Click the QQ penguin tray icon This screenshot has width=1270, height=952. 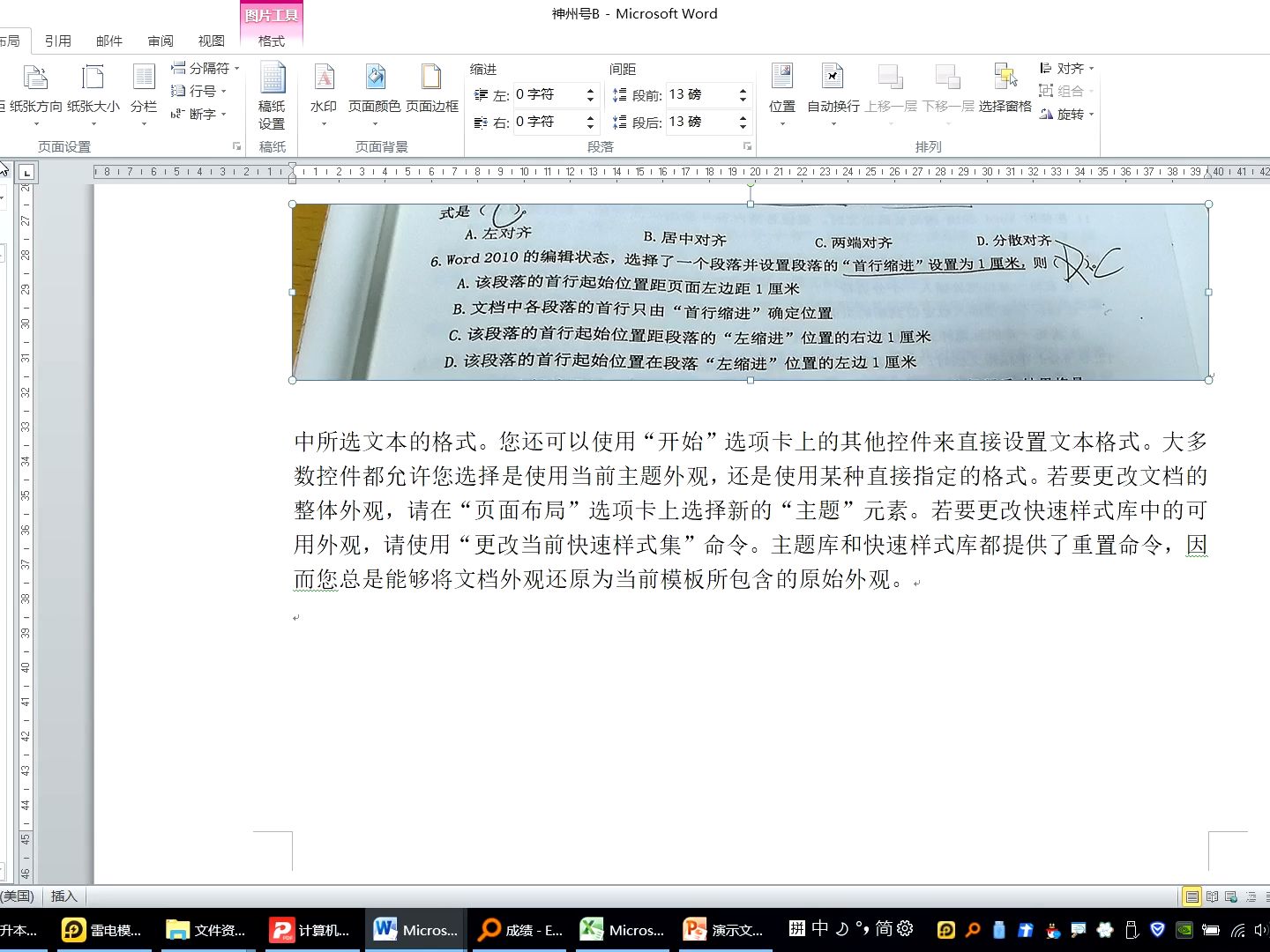[x=1052, y=929]
